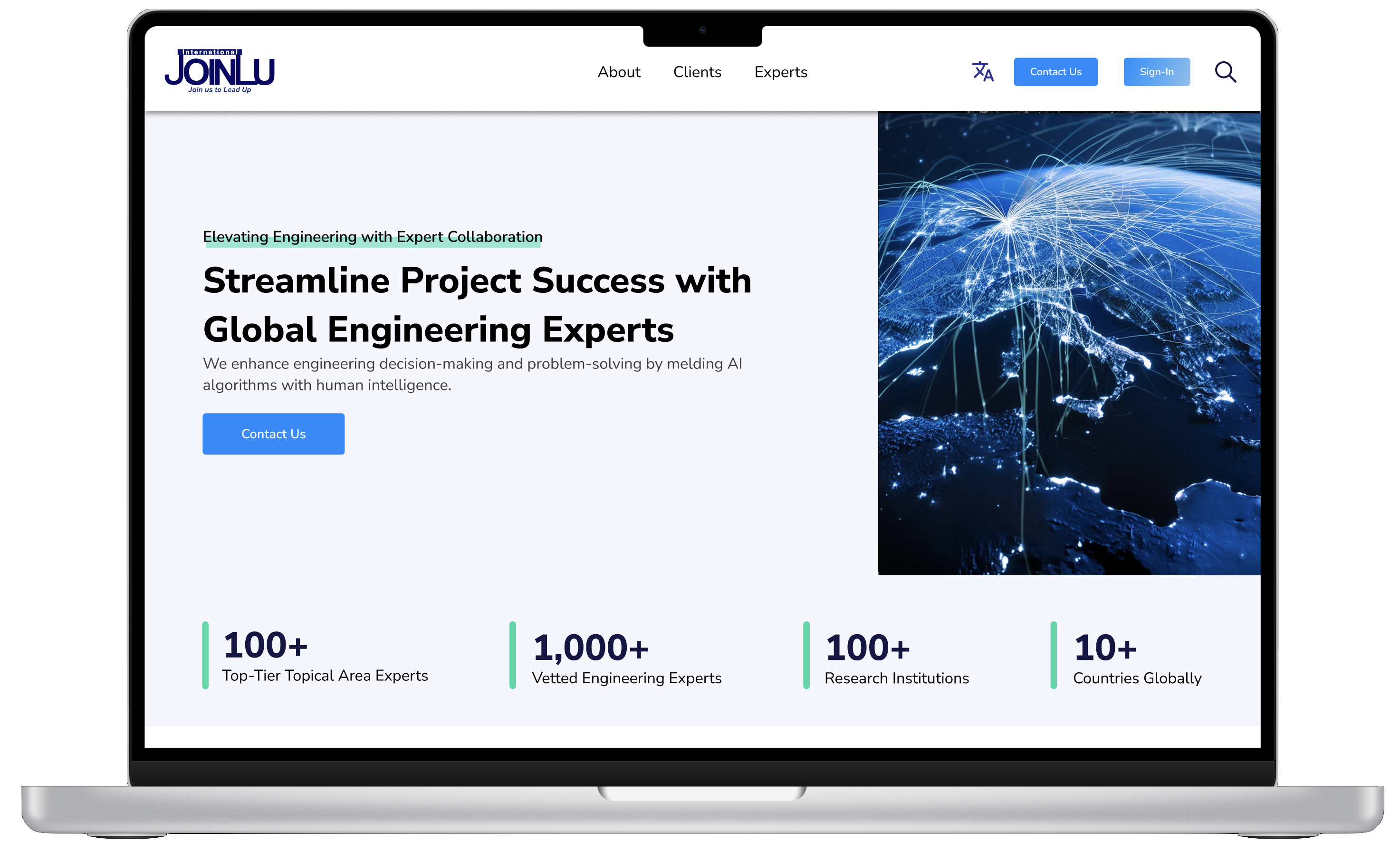Click the 1,000+ Vetted Engineering Experts stat
The image size is (1400, 852).
click(x=626, y=658)
